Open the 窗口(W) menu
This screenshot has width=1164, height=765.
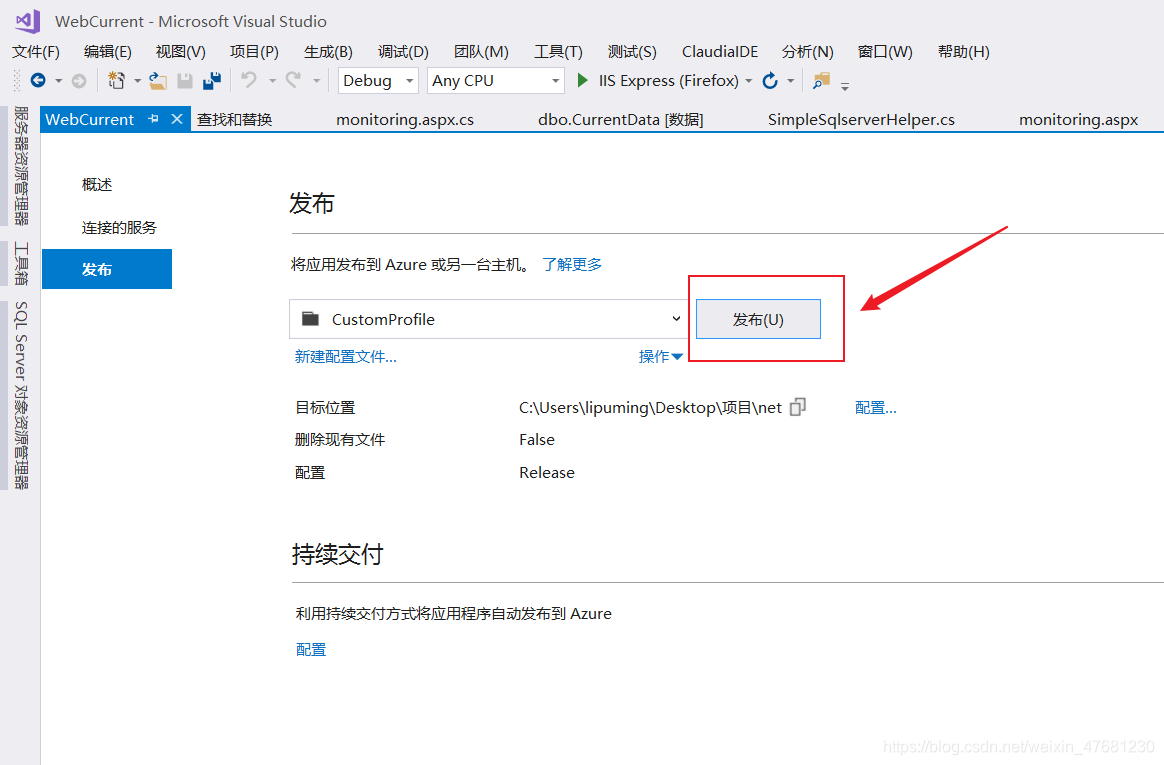click(x=885, y=52)
